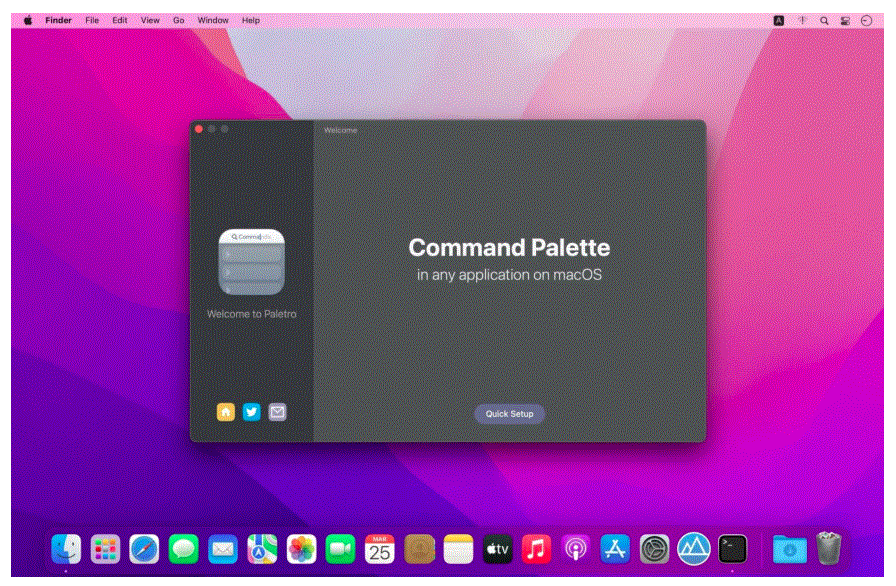Open the Edit menu
The width and height of the screenshot is (896, 586).
pos(119,20)
